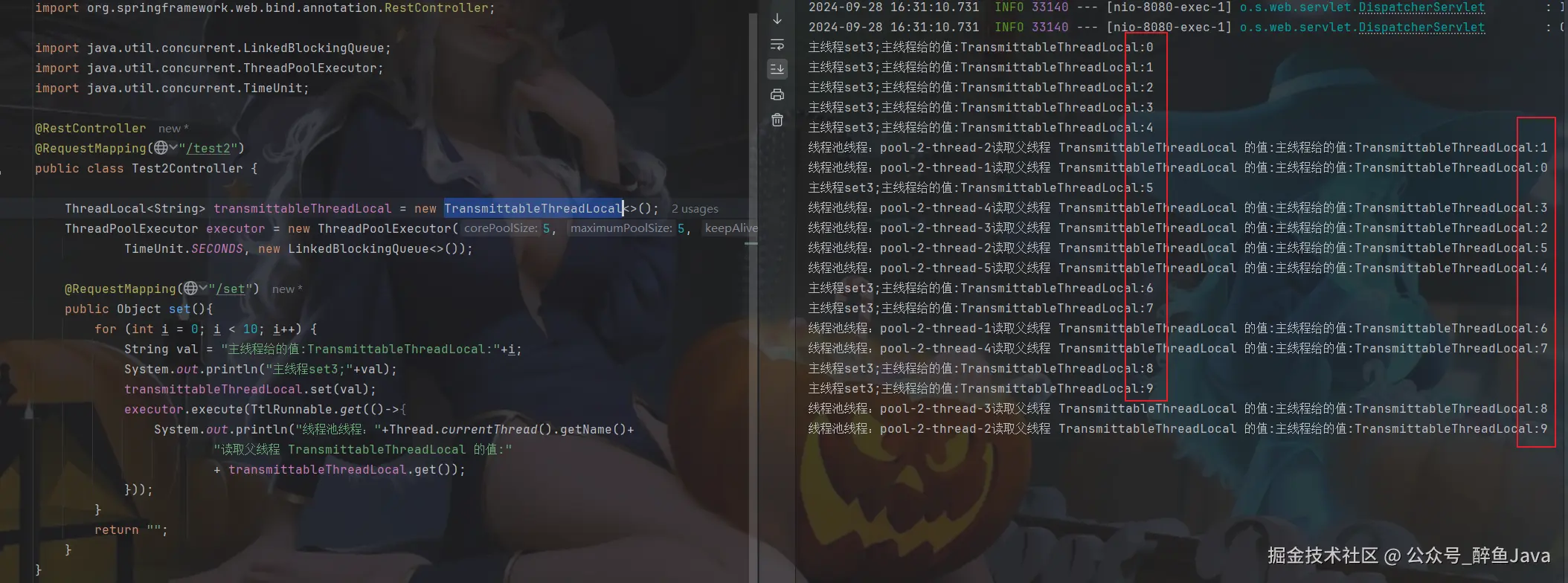Click the "corePoolSize:" parameter hint
The width and height of the screenshot is (1568, 583).
point(501,228)
